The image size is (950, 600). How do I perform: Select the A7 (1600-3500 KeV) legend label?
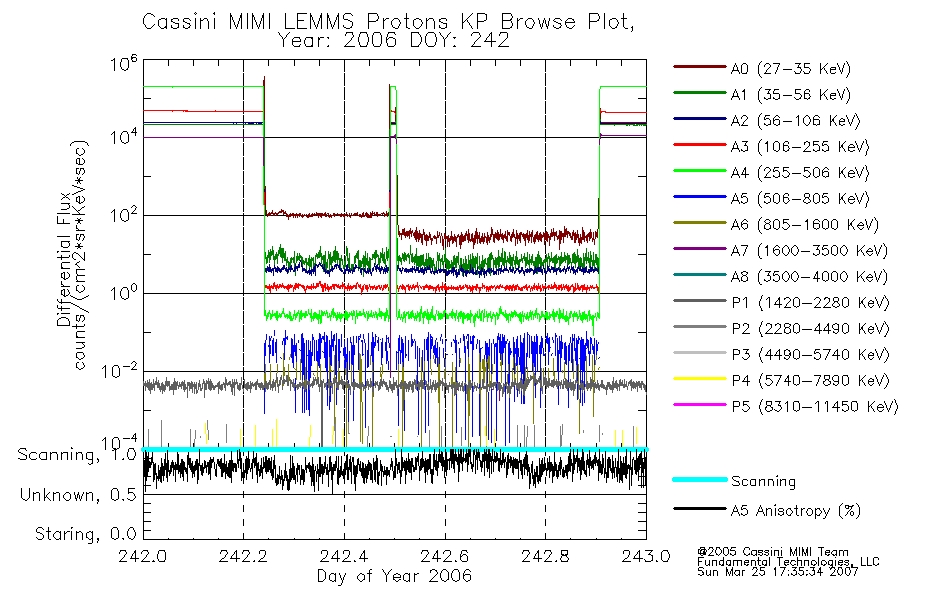coord(809,250)
